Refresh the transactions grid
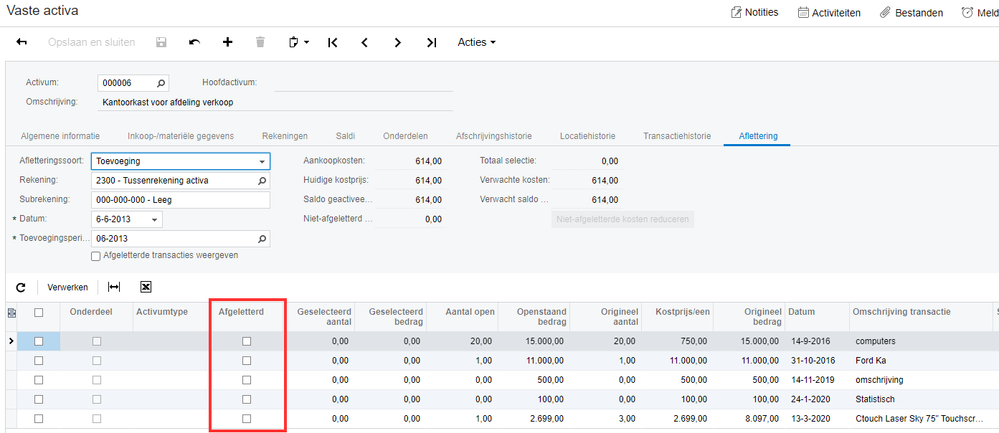The width and height of the screenshot is (999, 433). (x=20, y=287)
